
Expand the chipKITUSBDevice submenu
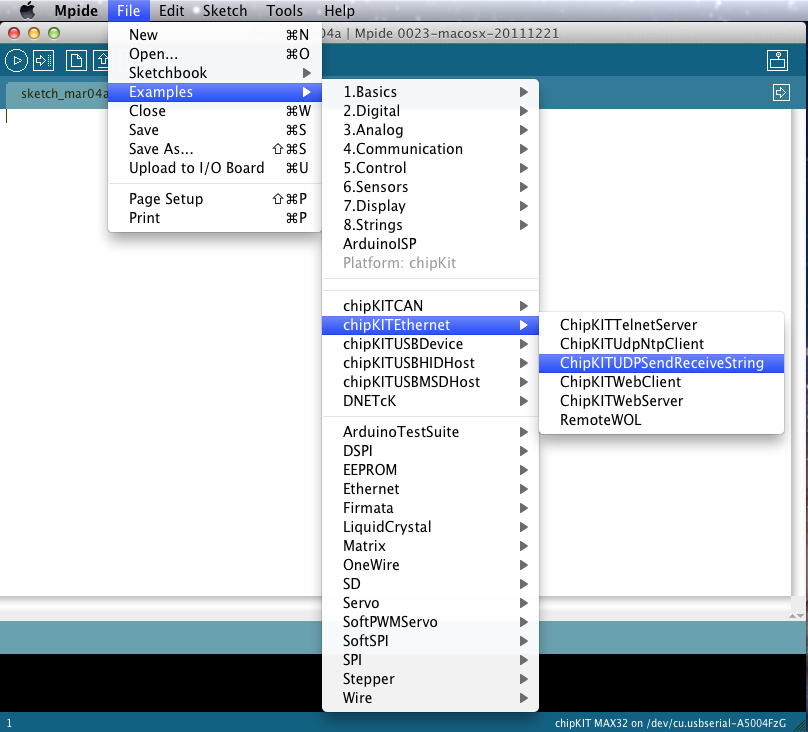coord(430,344)
